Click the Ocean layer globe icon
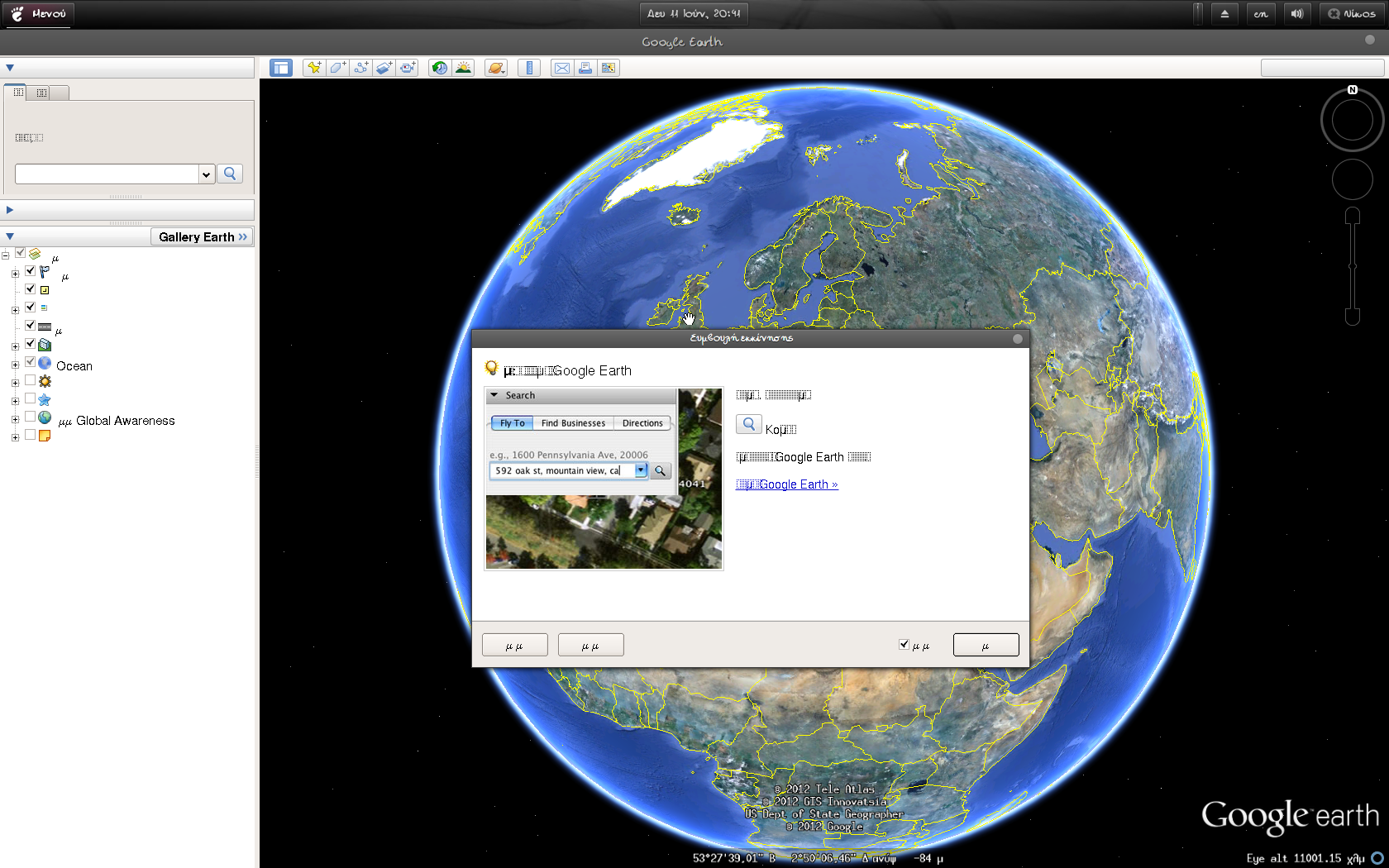Viewport: 1389px width, 868px height. click(45, 363)
